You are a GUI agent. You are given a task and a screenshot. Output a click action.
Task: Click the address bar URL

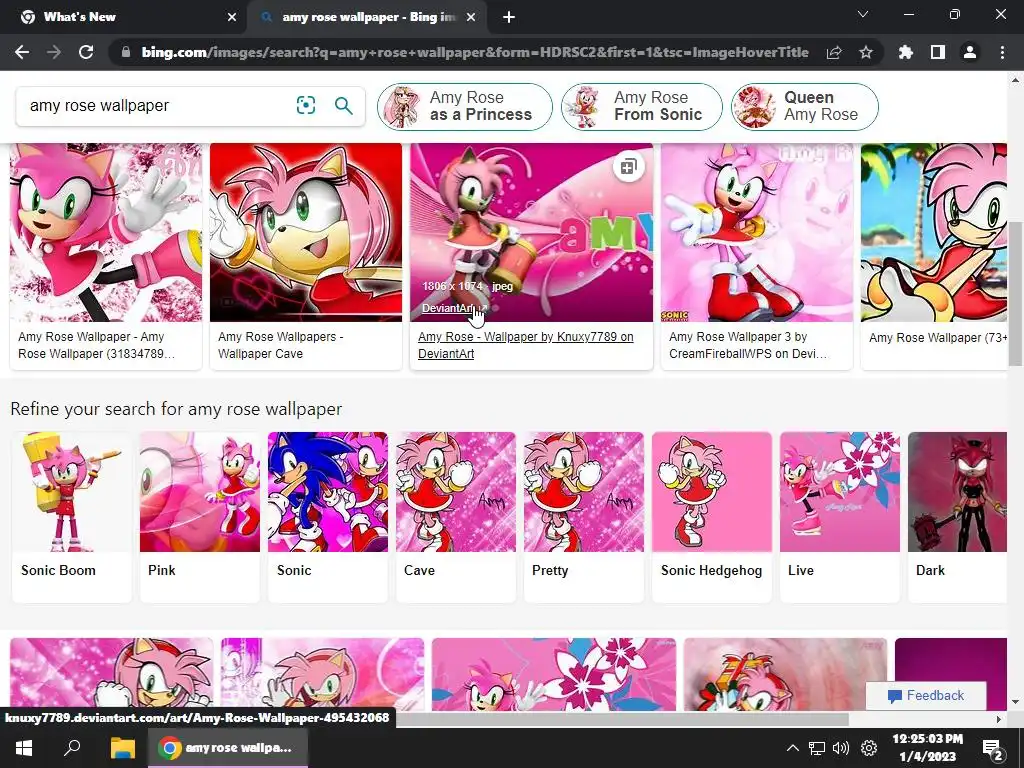click(x=475, y=52)
